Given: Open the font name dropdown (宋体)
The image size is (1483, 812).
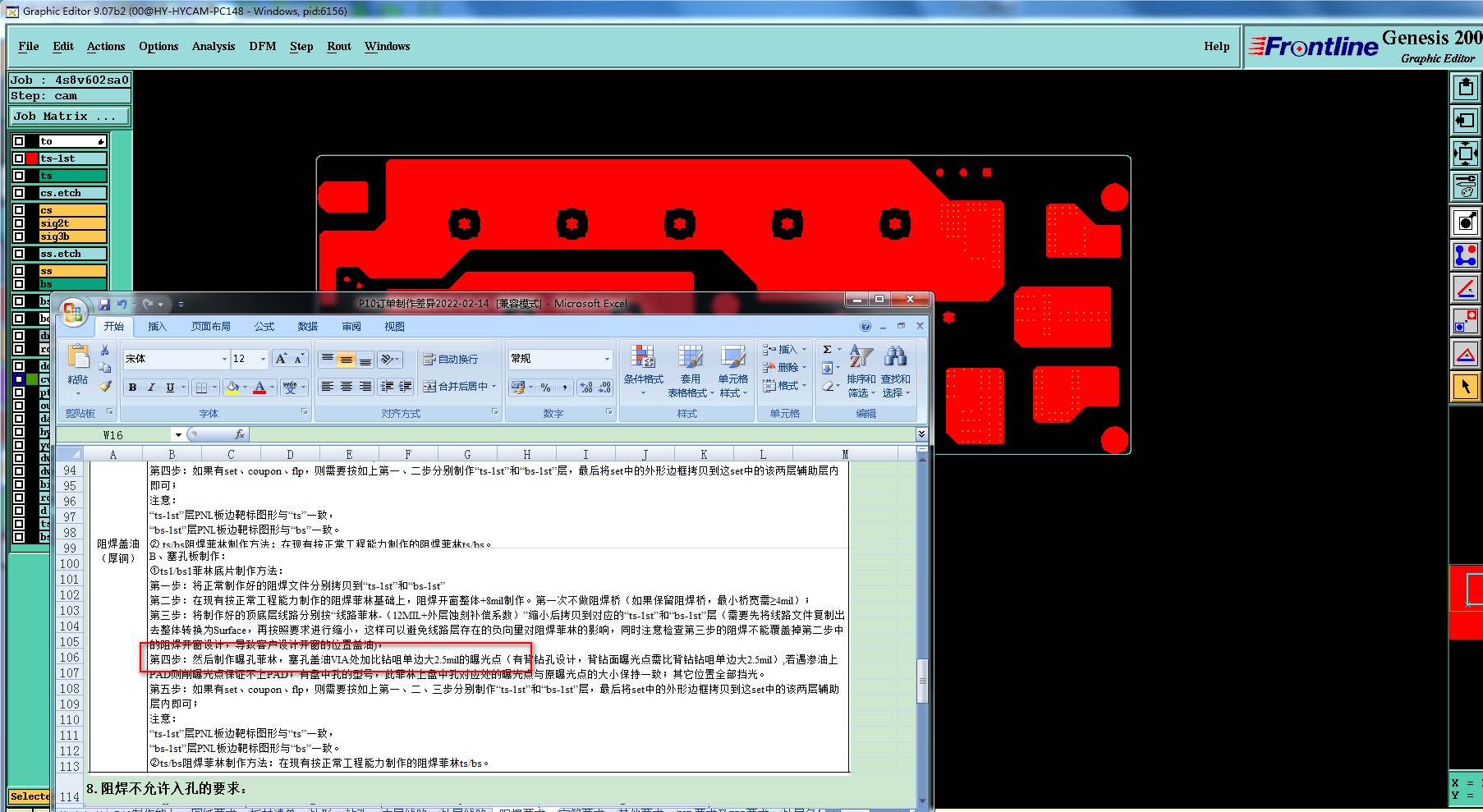Looking at the screenshot, I should coord(224,359).
